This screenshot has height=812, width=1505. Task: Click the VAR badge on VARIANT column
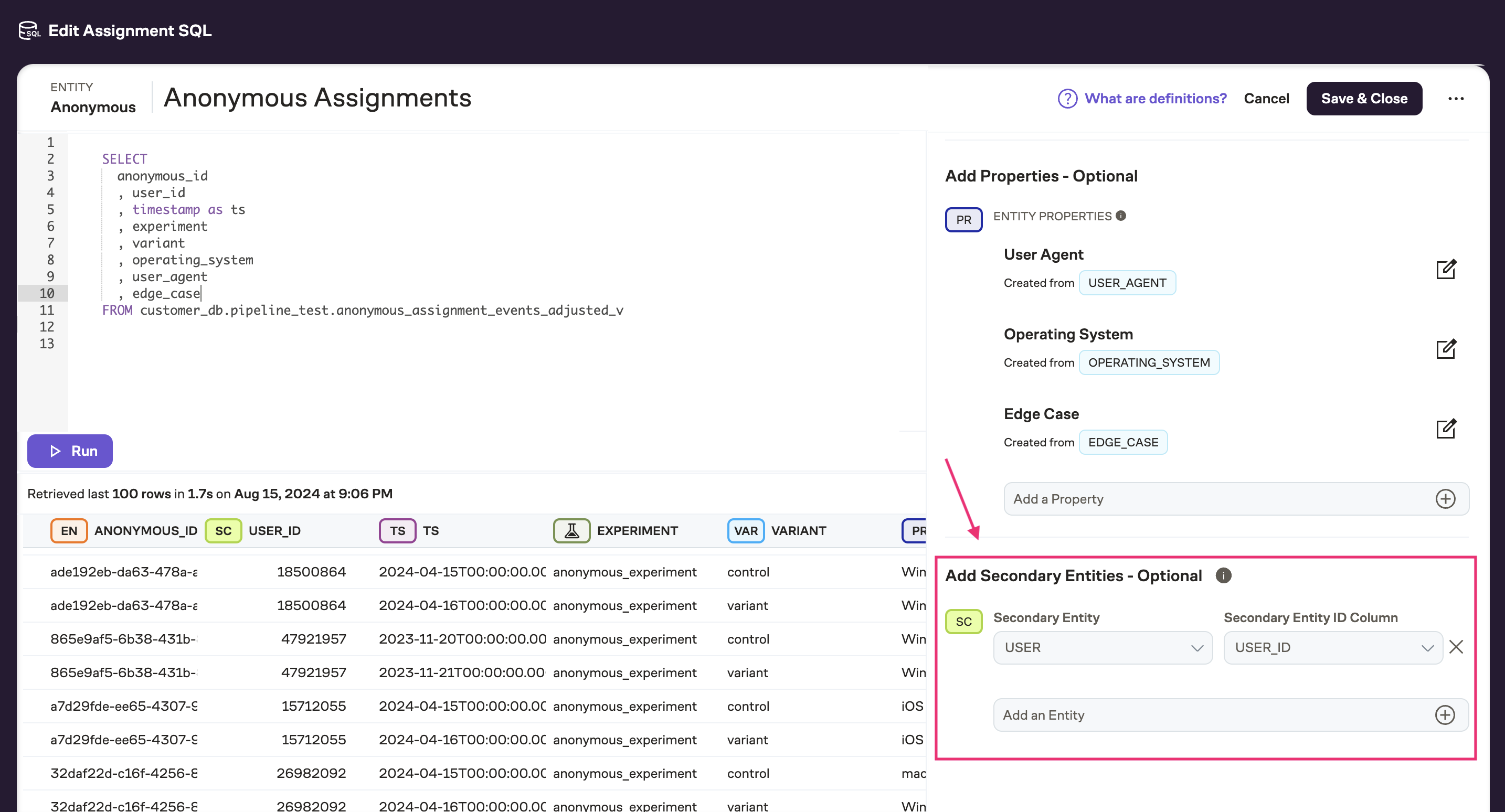click(x=746, y=530)
